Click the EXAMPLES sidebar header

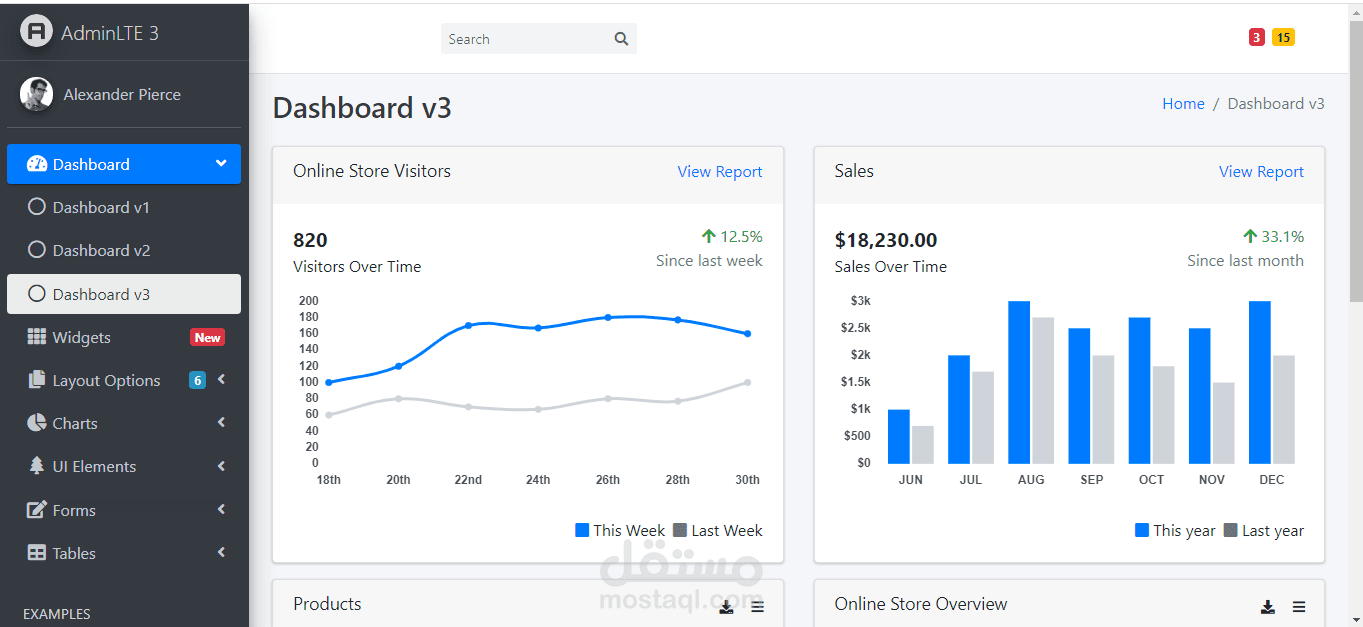point(57,614)
